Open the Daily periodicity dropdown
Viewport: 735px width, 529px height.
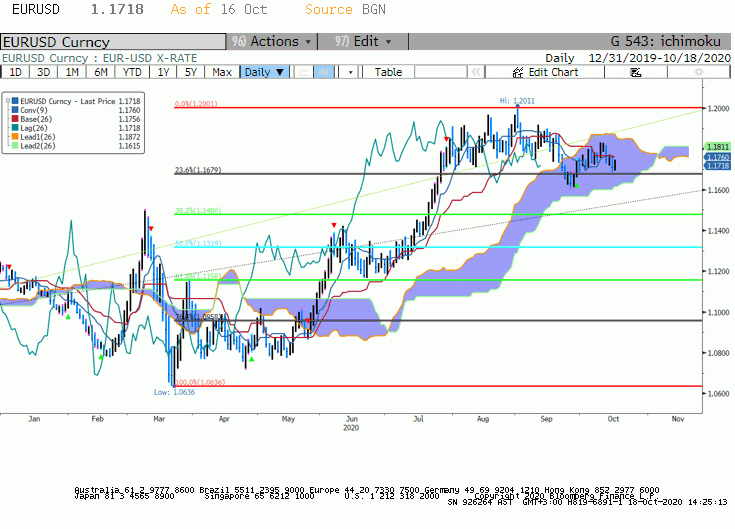tap(264, 72)
